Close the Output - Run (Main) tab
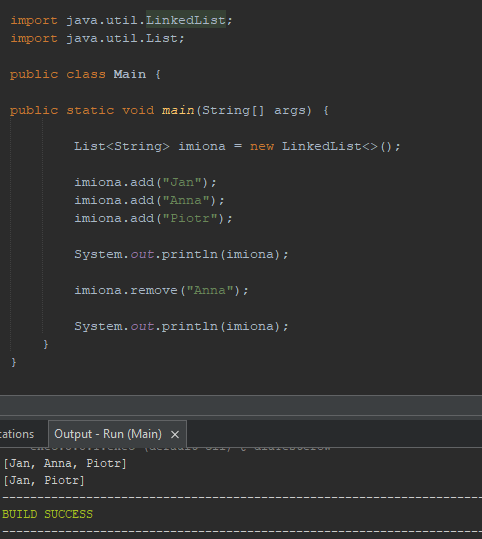This screenshot has width=482, height=539. click(x=175, y=434)
